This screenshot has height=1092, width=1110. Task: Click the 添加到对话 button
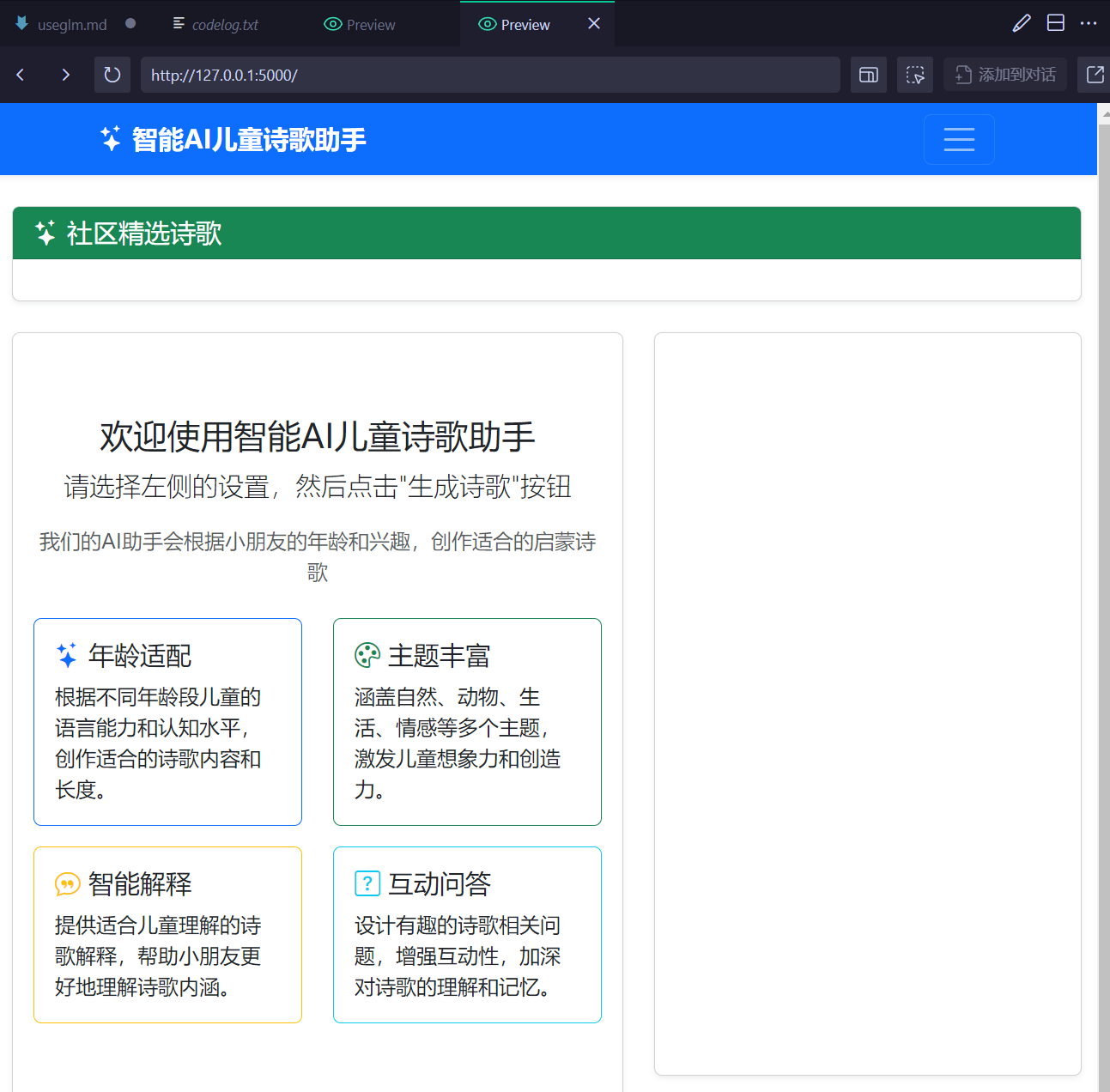[x=1004, y=75]
